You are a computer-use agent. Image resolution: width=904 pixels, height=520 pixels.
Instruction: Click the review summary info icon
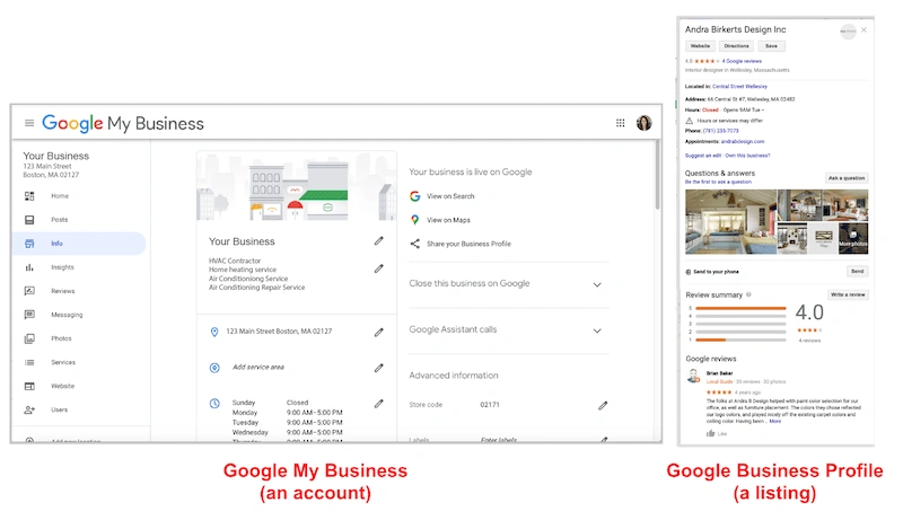[x=748, y=295]
